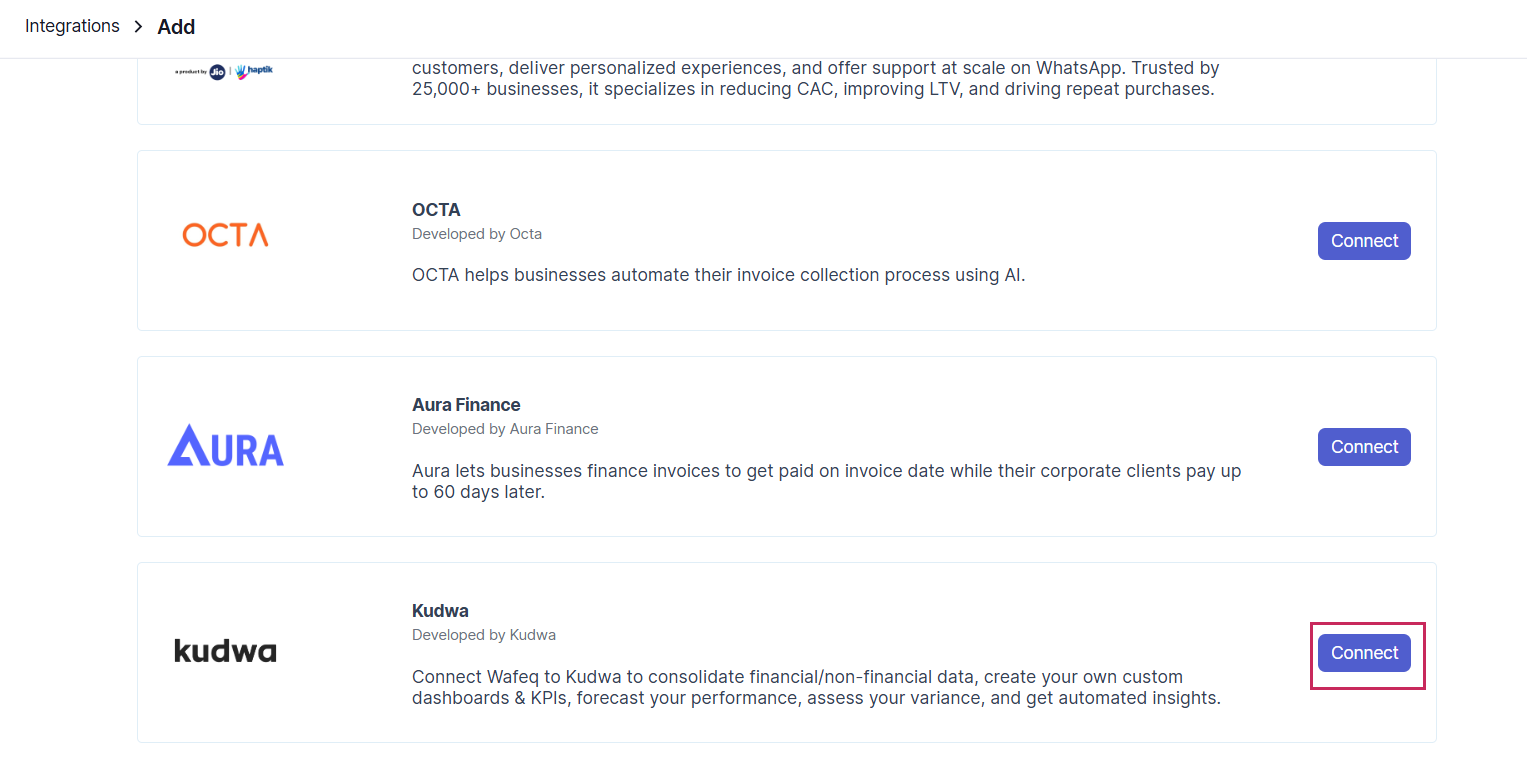
Task: Connect the OCTA integration
Action: [1363, 241]
